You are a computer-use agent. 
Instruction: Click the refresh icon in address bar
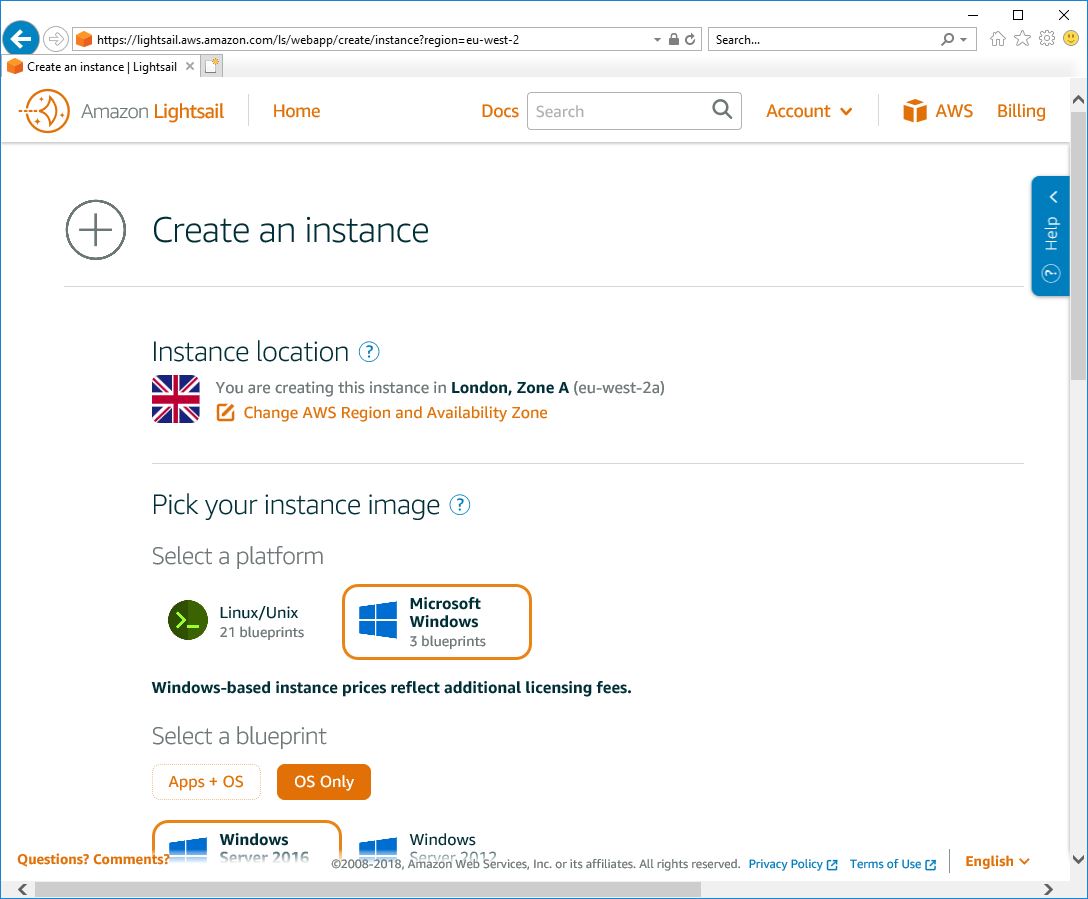tap(690, 40)
